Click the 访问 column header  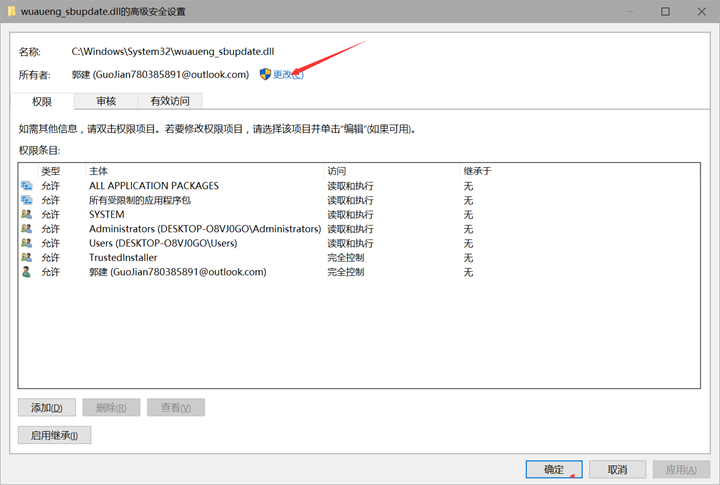[x=337, y=171]
